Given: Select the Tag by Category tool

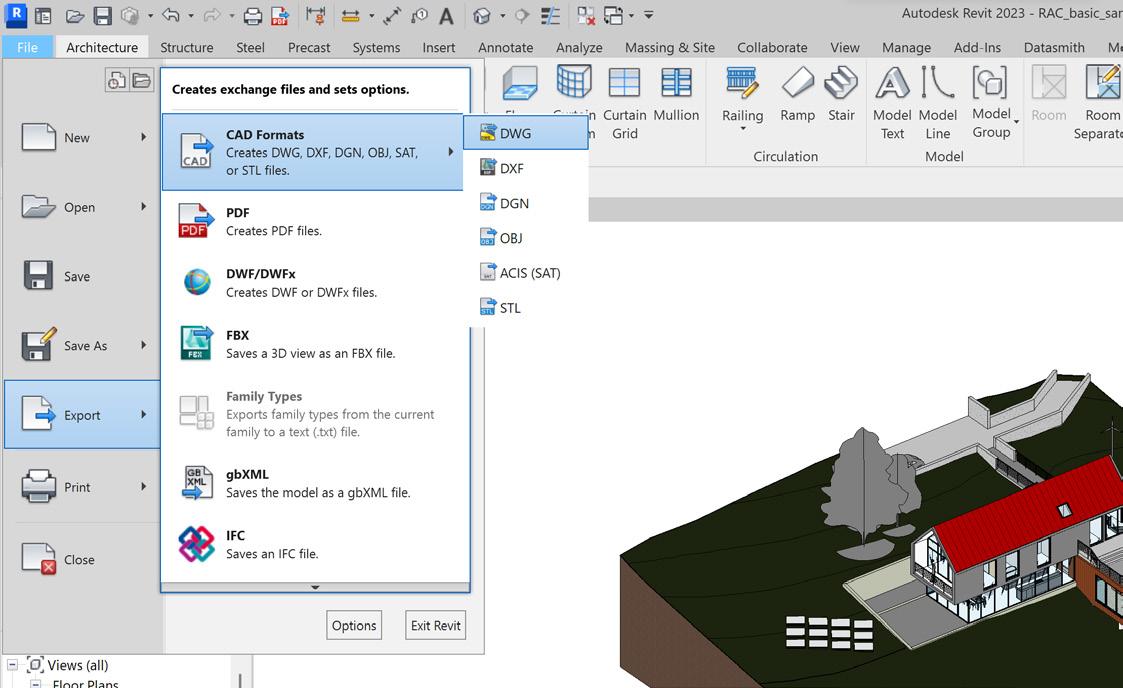Looking at the screenshot, I should click(420, 16).
